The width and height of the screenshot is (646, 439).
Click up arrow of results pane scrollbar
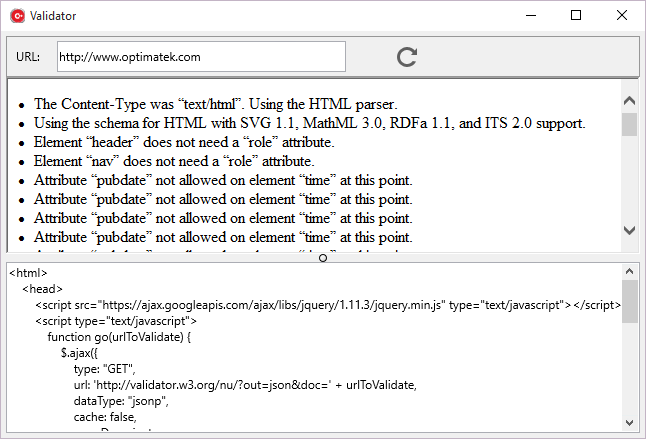tap(629, 100)
